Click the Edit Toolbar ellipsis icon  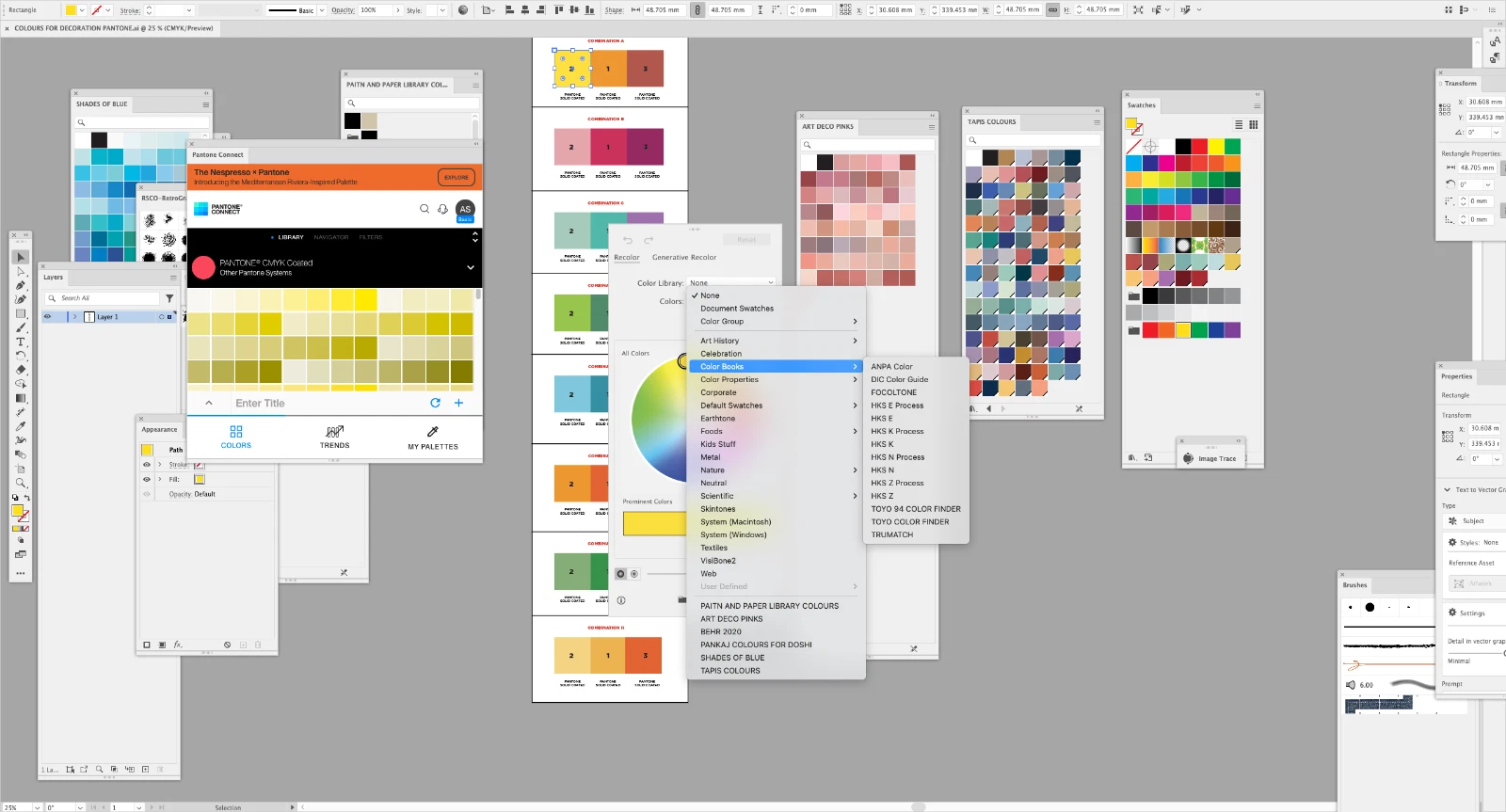coord(21,573)
